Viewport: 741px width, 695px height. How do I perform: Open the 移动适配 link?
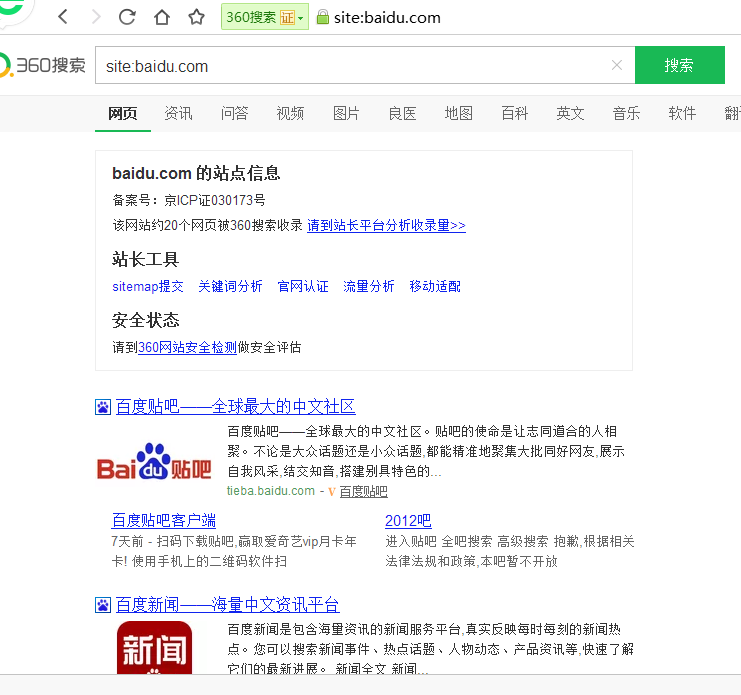435,286
